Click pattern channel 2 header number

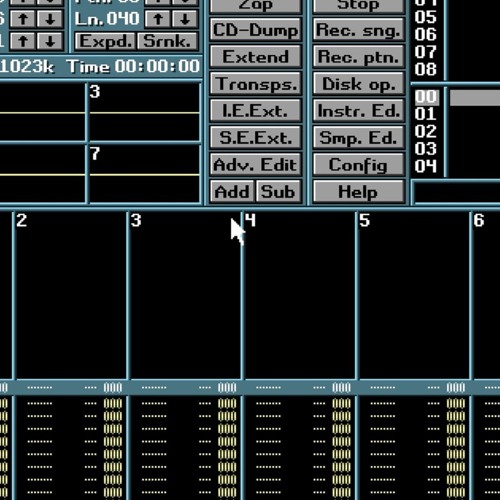[22, 220]
